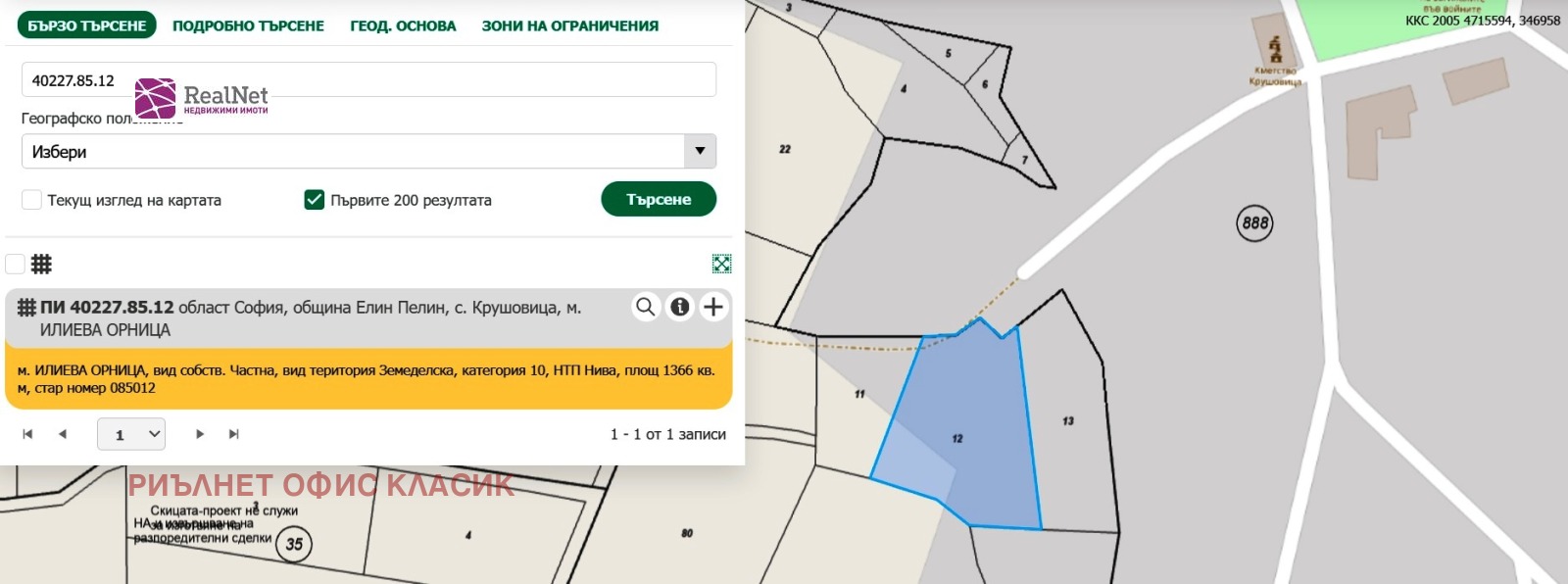
Task: Tick the select-all results checkbox
Action: coord(15,264)
